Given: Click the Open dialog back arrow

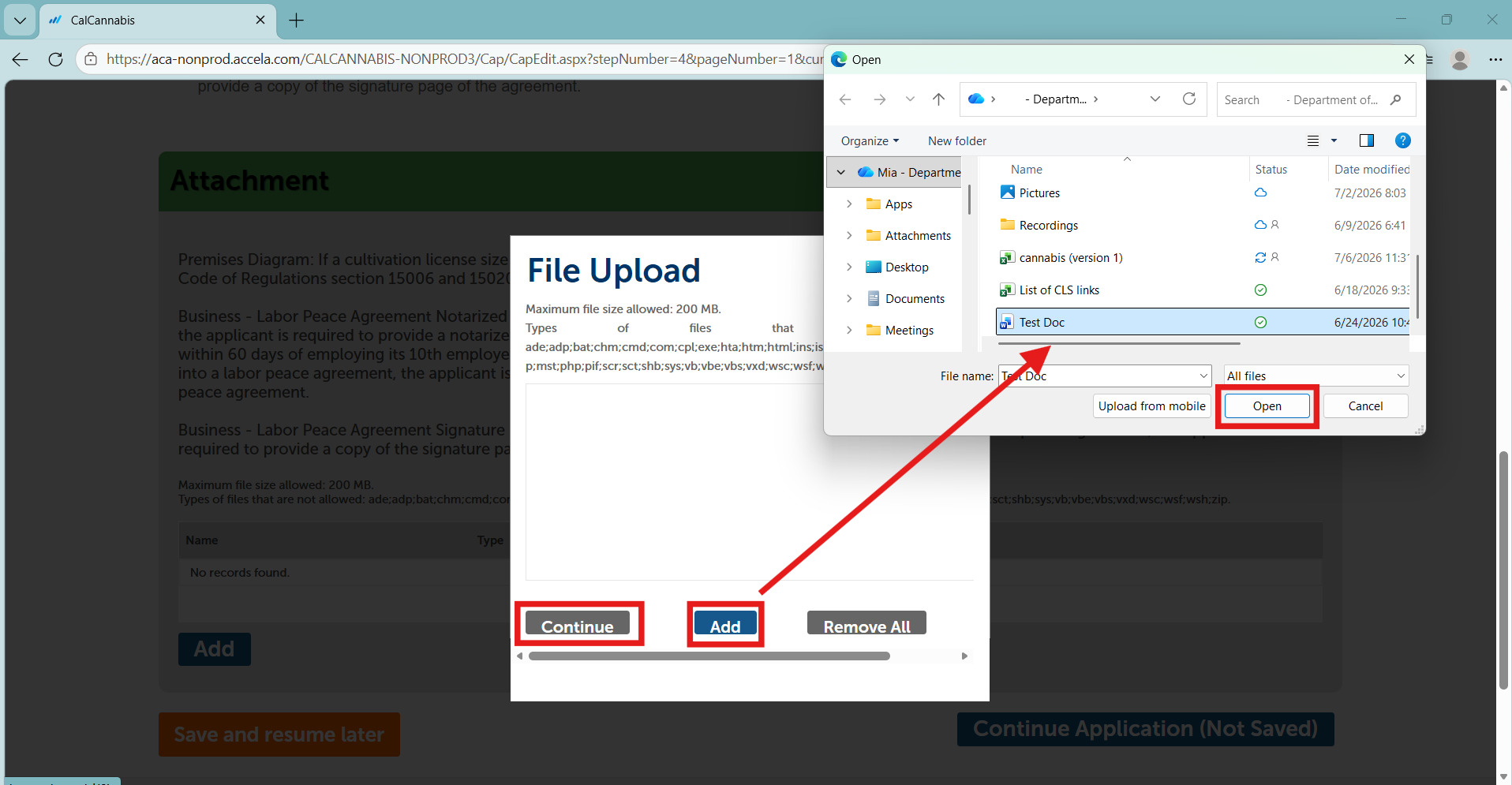Looking at the screenshot, I should click(x=845, y=99).
